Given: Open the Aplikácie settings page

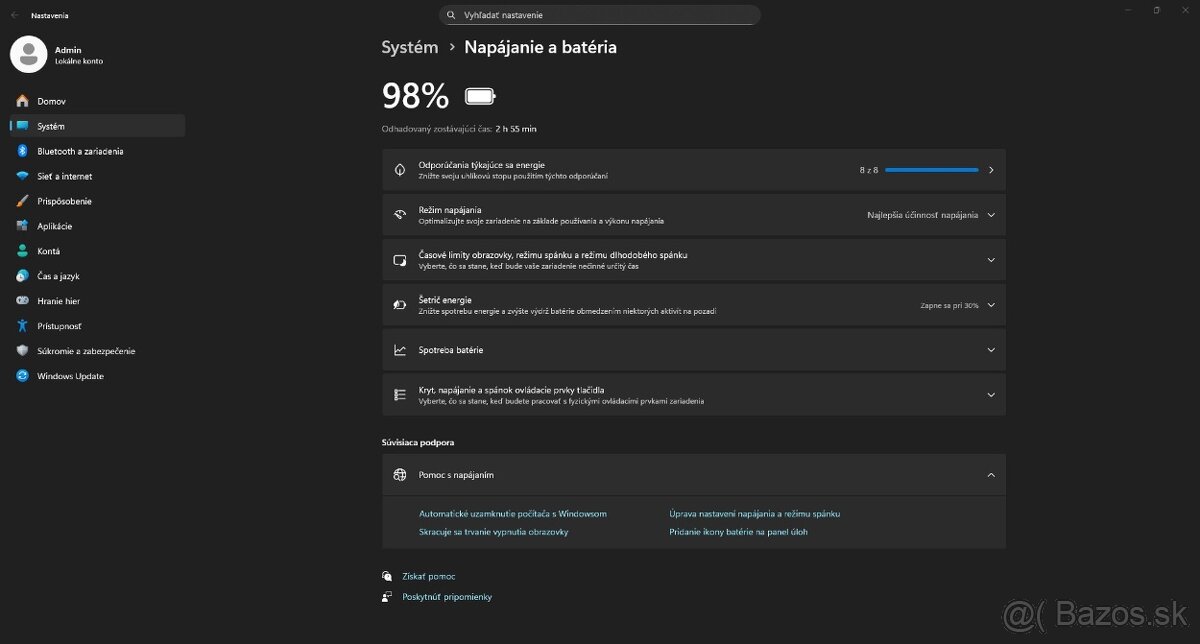Looking at the screenshot, I should point(55,226).
